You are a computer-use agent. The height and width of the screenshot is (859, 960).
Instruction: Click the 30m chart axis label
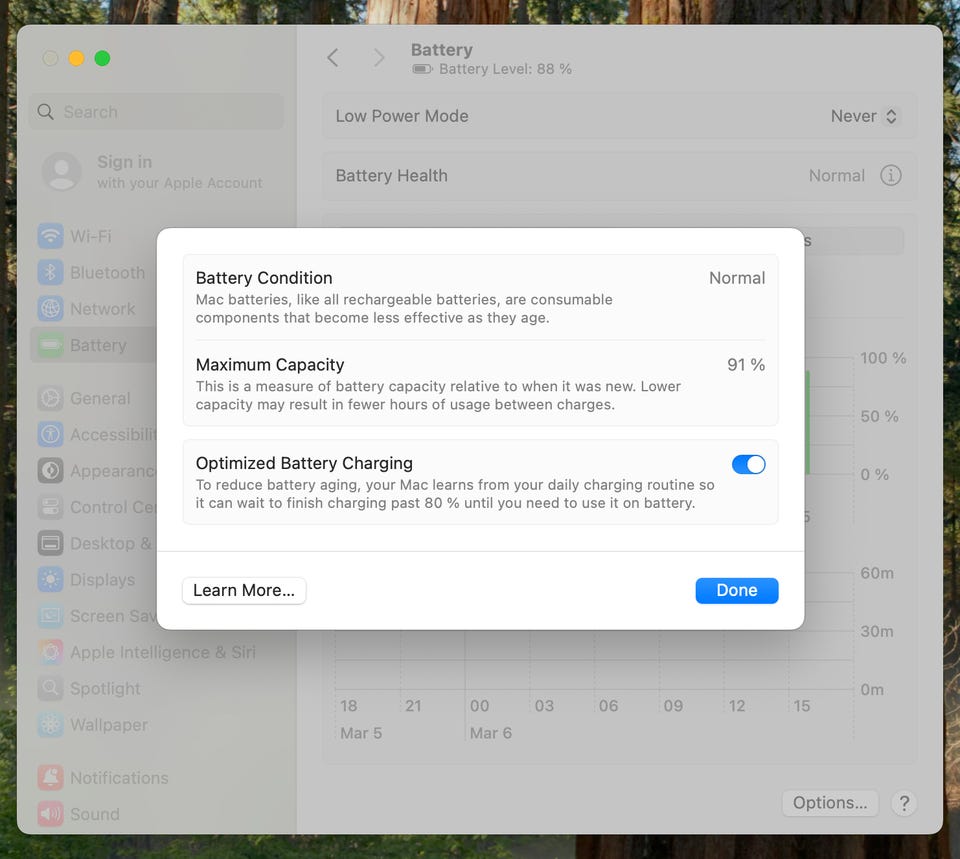pos(877,631)
